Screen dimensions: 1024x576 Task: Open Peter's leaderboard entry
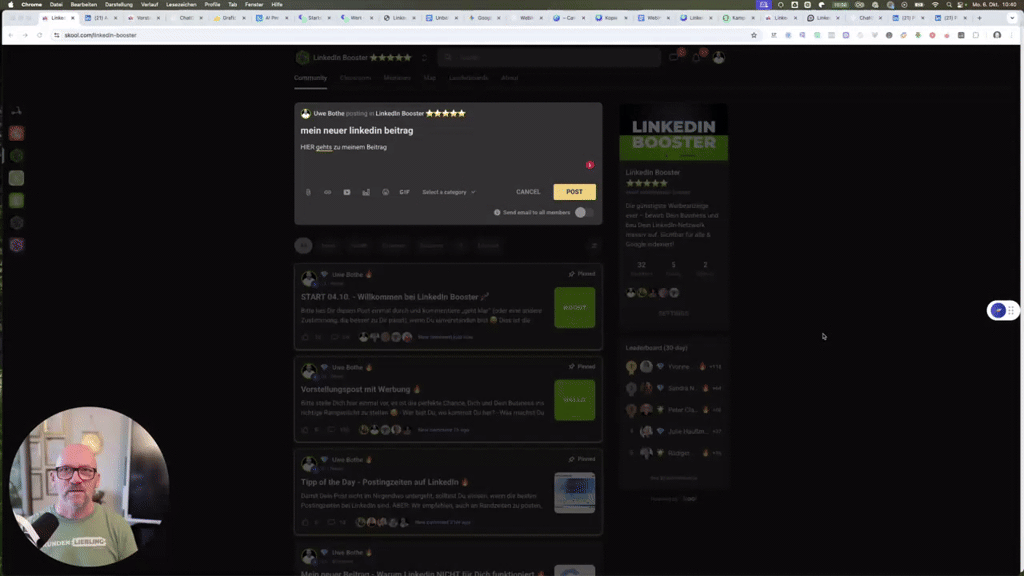tap(673, 409)
